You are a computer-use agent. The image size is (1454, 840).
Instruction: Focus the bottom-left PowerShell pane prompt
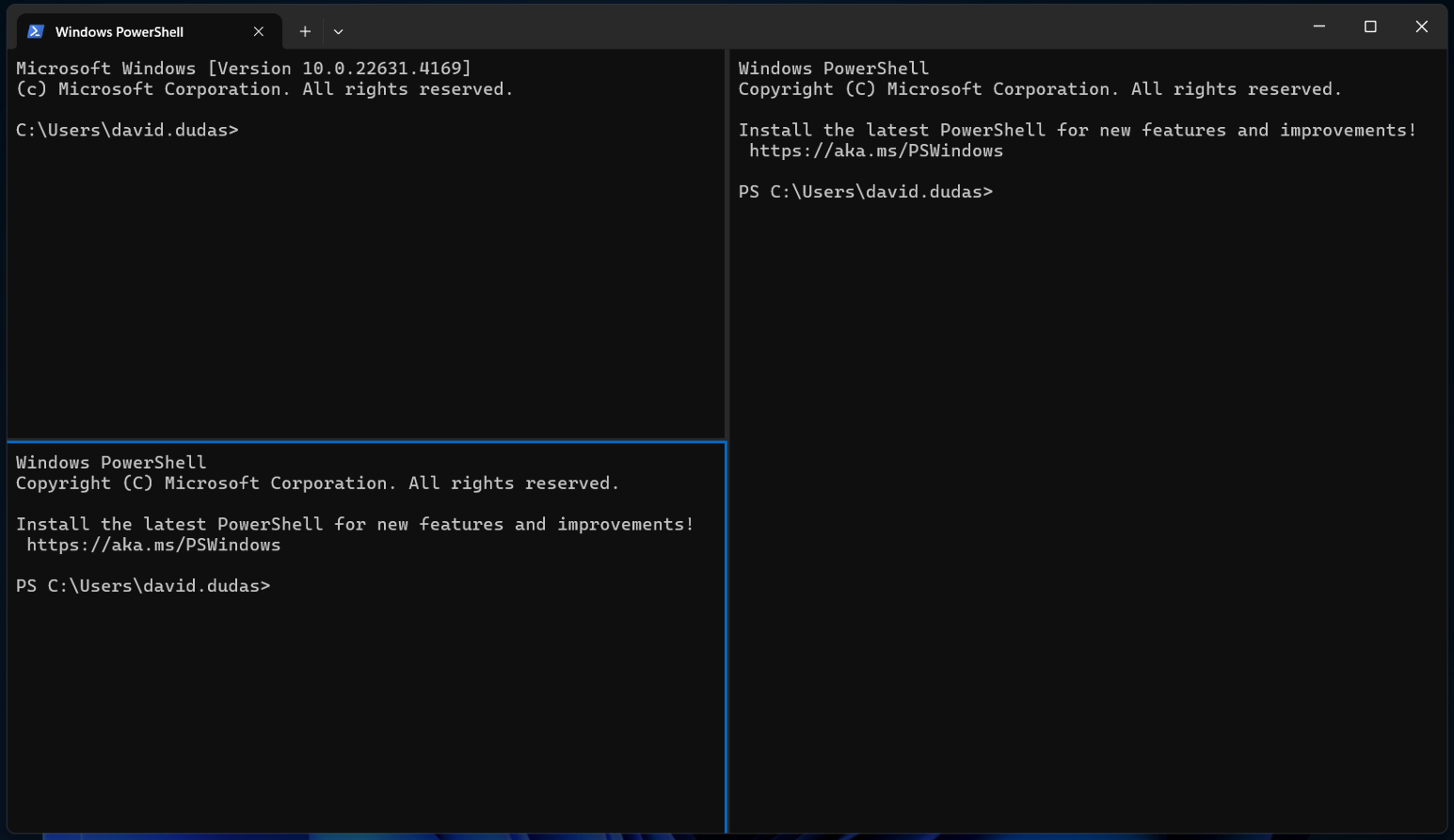(x=143, y=586)
